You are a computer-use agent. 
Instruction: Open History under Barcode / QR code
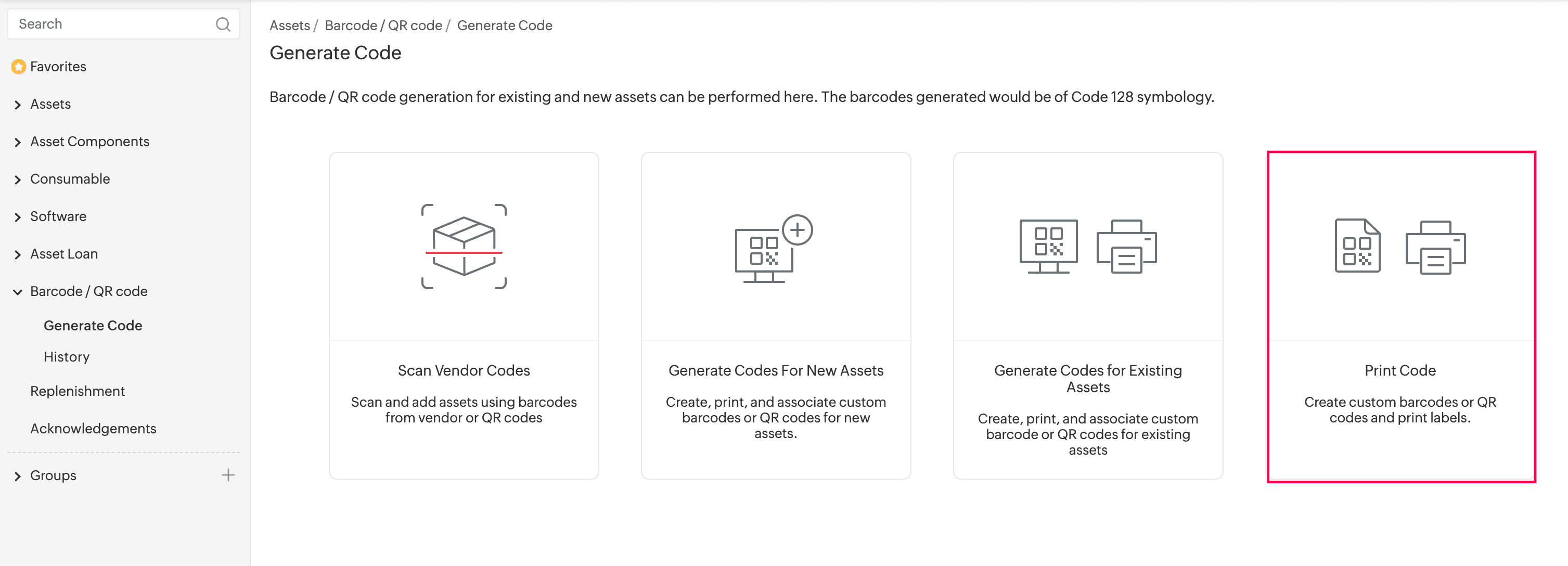click(x=67, y=357)
